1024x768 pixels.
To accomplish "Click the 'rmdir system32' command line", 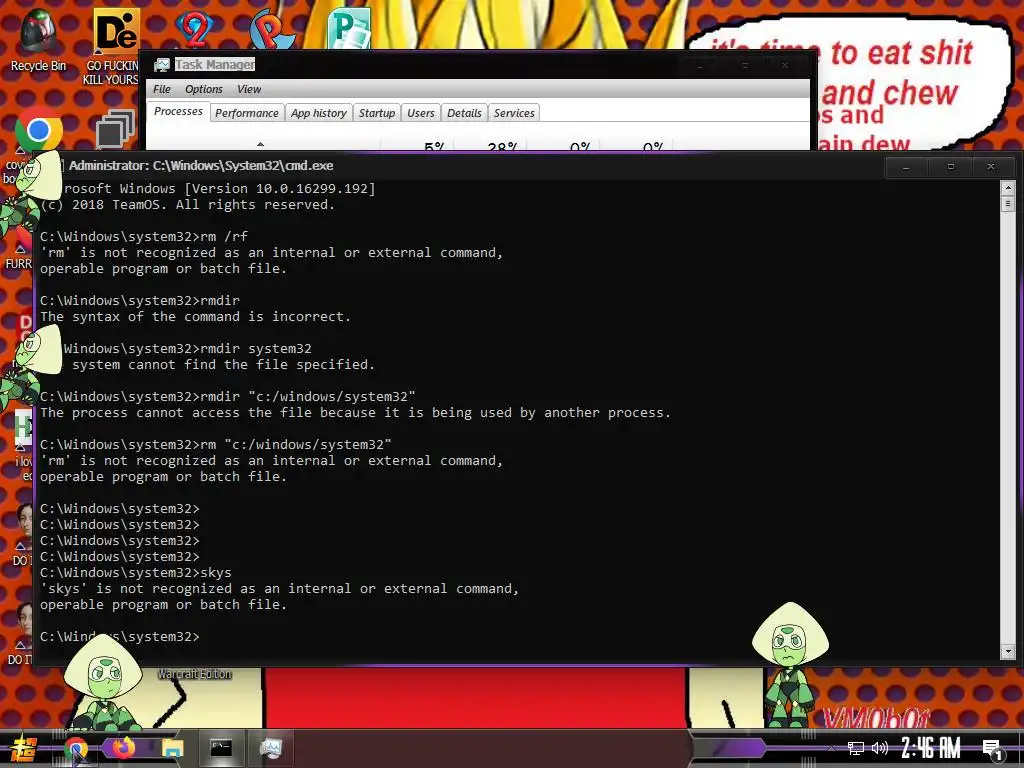I will [187, 349].
